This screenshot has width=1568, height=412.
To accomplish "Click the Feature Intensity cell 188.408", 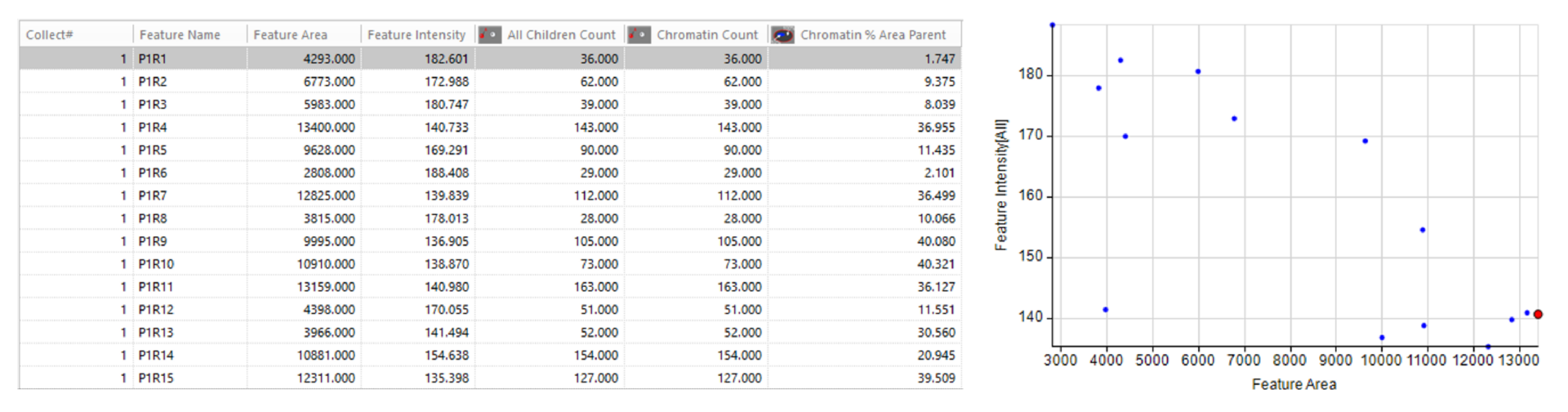I will tap(446, 172).
